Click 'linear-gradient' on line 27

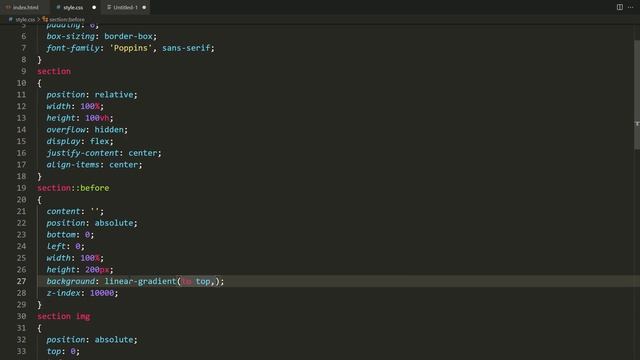click(140, 281)
